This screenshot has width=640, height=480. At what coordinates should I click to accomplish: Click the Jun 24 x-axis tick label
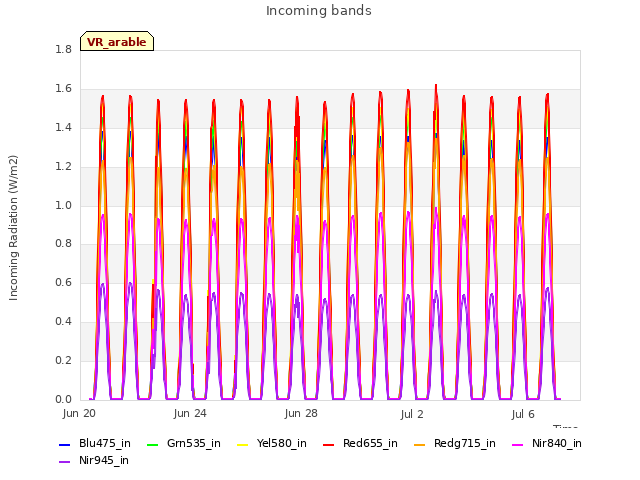point(190,413)
